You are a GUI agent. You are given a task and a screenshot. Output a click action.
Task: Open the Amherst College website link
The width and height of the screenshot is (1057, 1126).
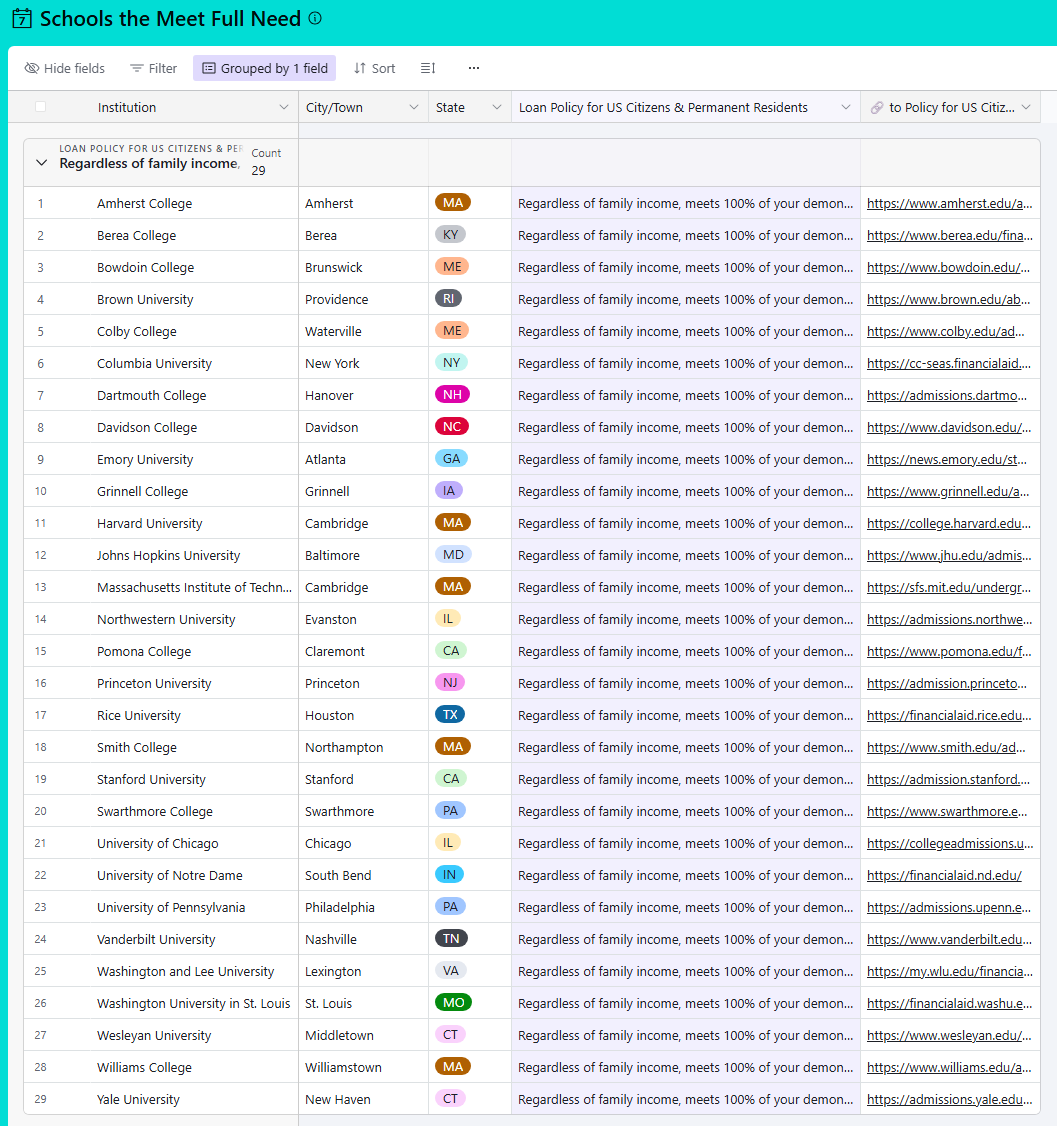click(949, 204)
